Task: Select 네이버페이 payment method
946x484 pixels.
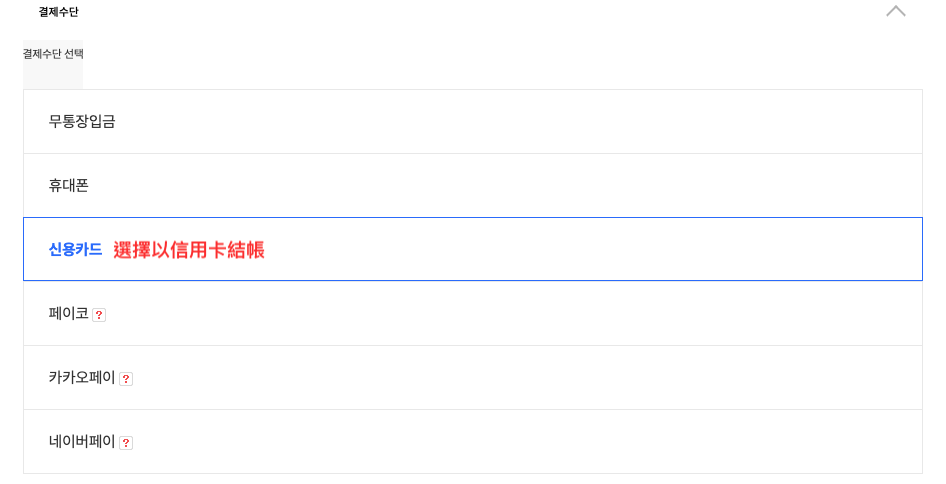Action: [472, 442]
